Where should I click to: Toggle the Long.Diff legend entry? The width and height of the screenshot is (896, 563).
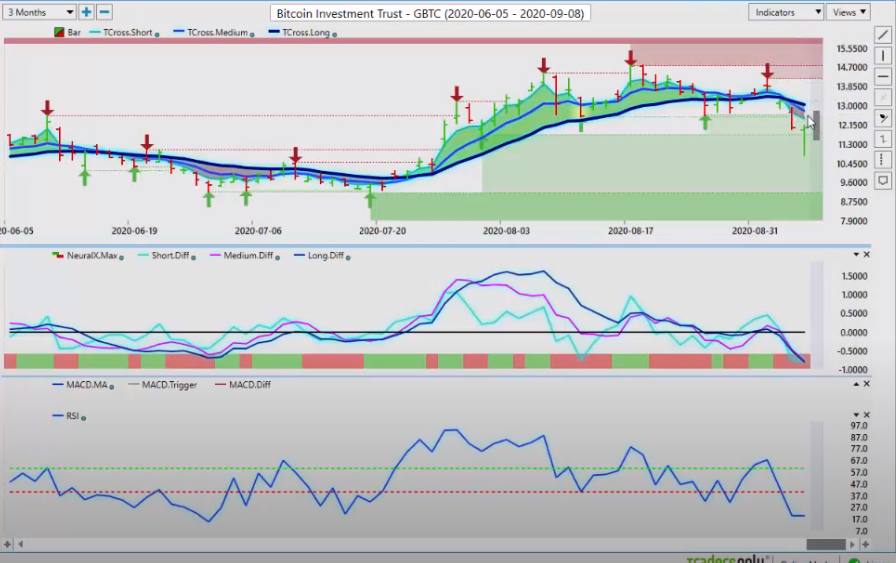319,255
